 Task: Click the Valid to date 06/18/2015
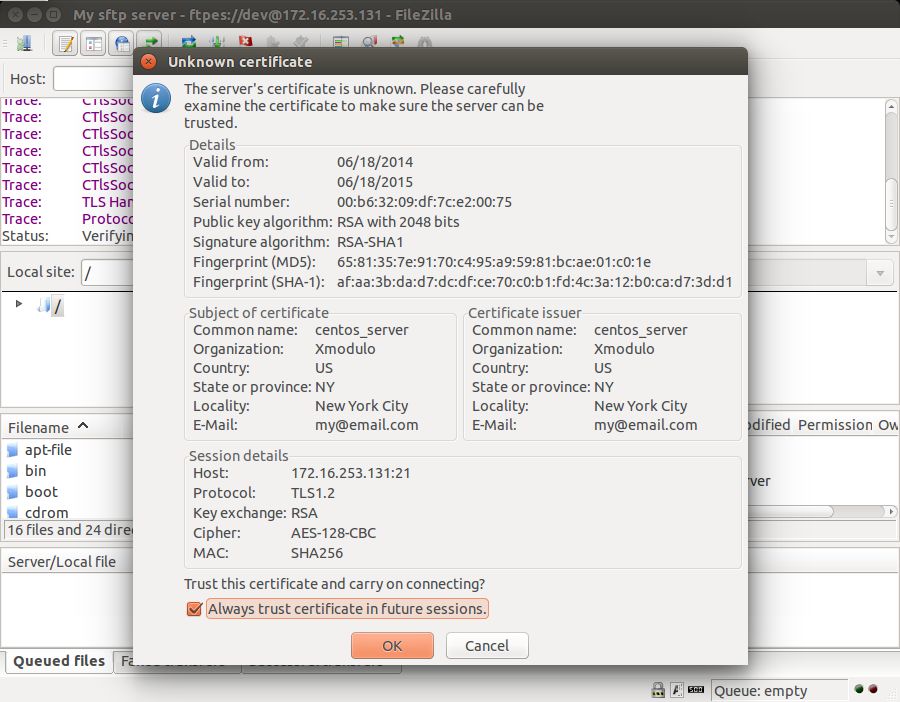[x=375, y=182]
